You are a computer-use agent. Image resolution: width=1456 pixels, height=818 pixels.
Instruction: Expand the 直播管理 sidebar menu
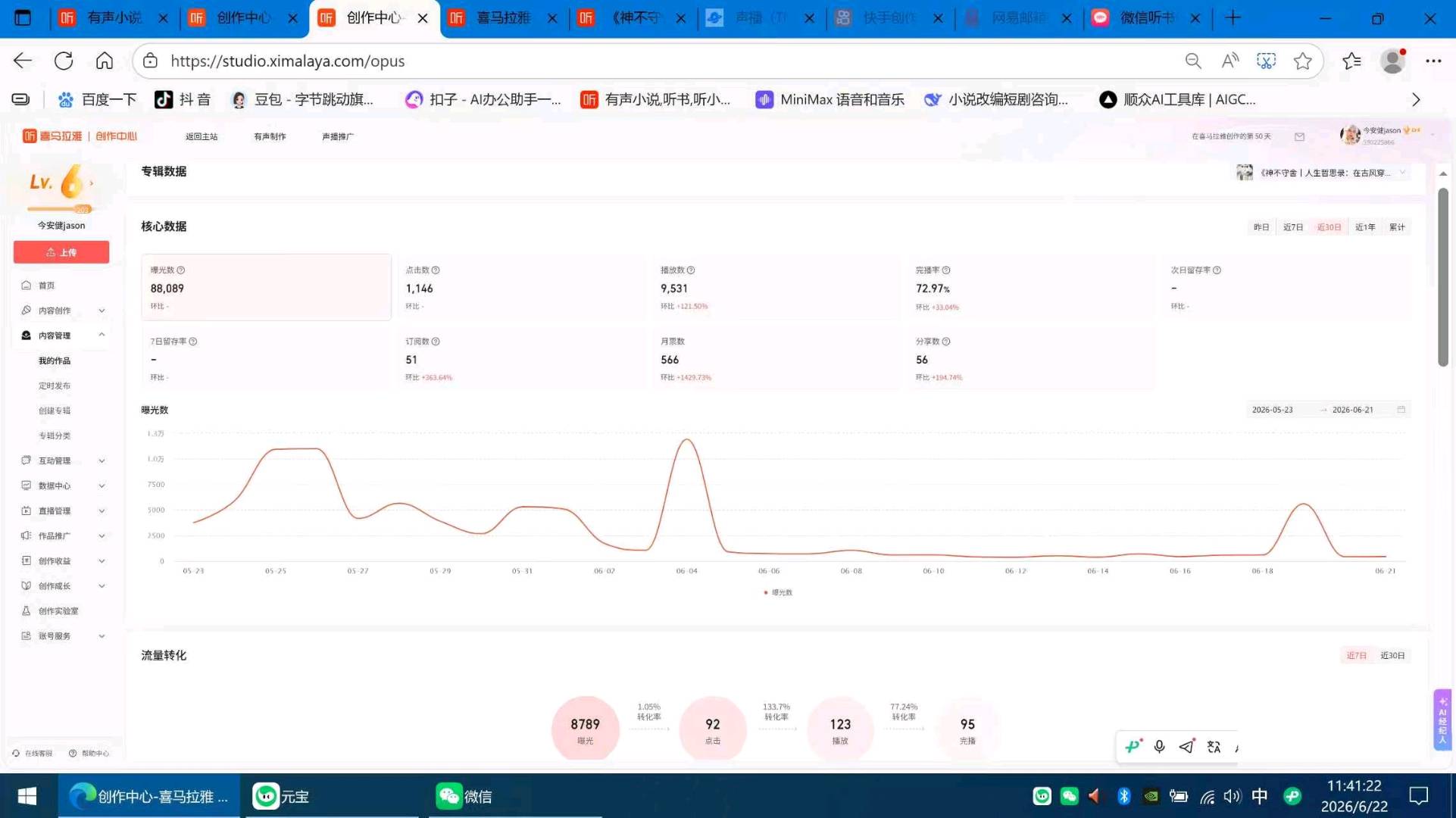[x=102, y=510]
